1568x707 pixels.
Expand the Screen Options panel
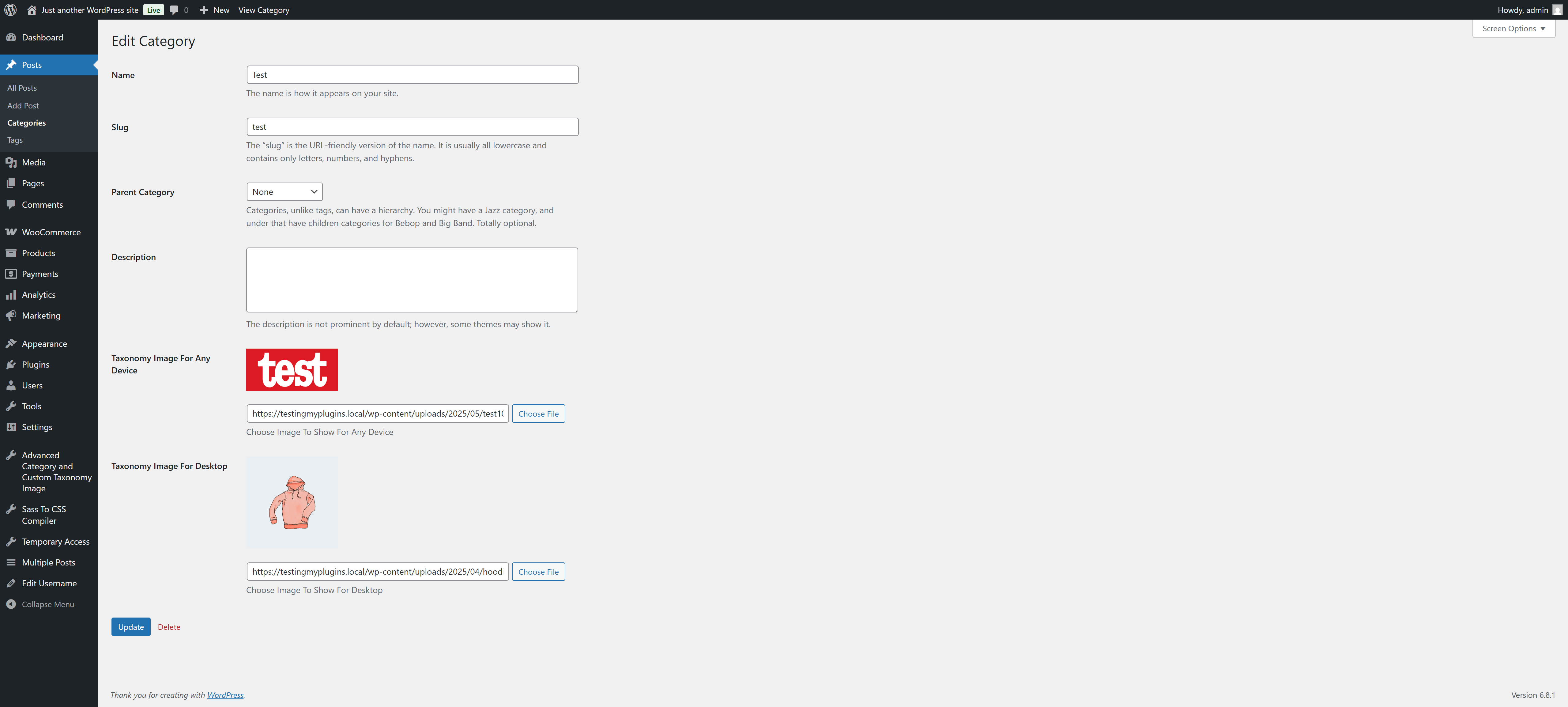point(1513,28)
